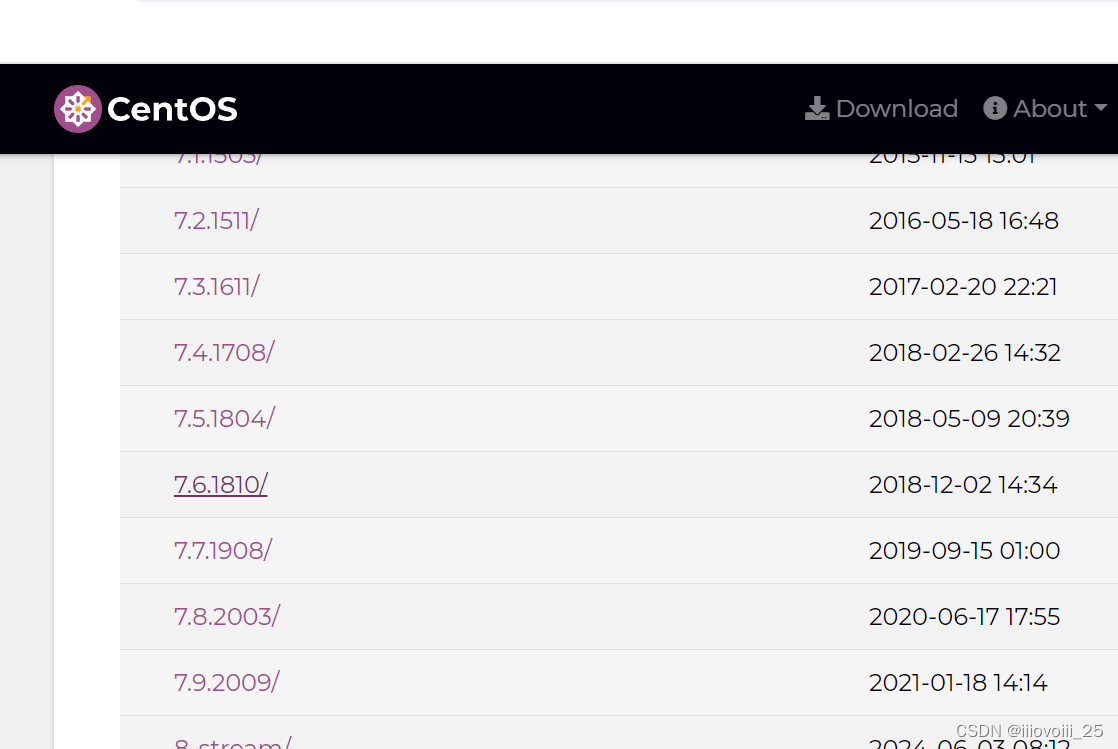The image size is (1118, 749).
Task: Click the 2019-09-15 01:00 date cell
Action: (964, 551)
